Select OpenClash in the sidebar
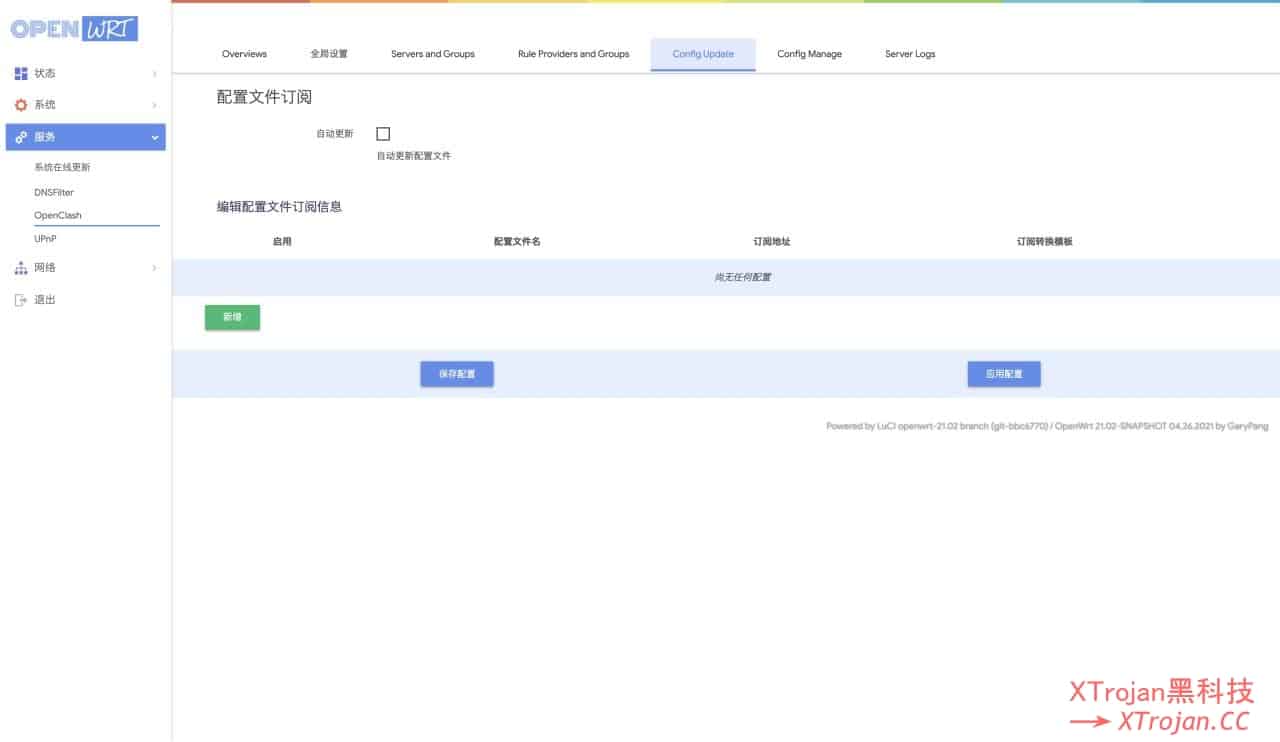This screenshot has height=742, width=1280. click(58, 215)
